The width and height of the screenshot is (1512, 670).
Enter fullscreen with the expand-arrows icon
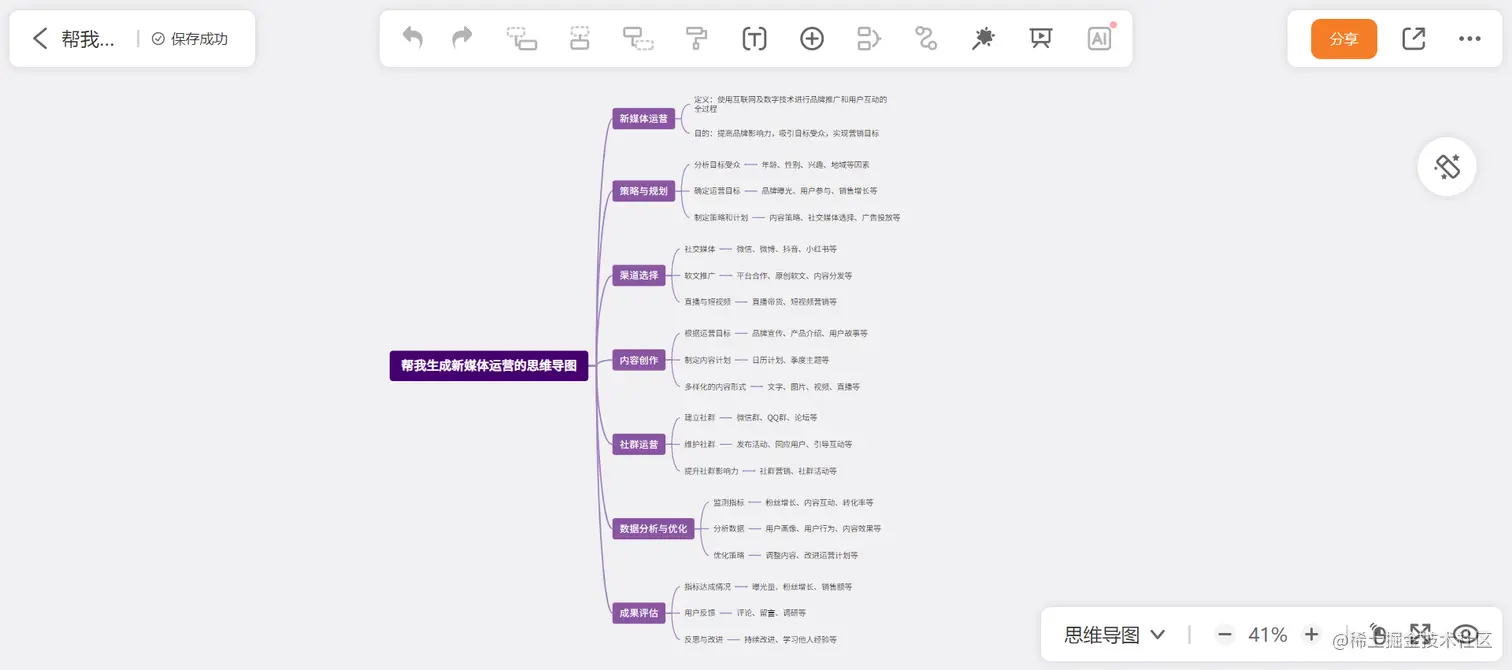[x=1420, y=634]
